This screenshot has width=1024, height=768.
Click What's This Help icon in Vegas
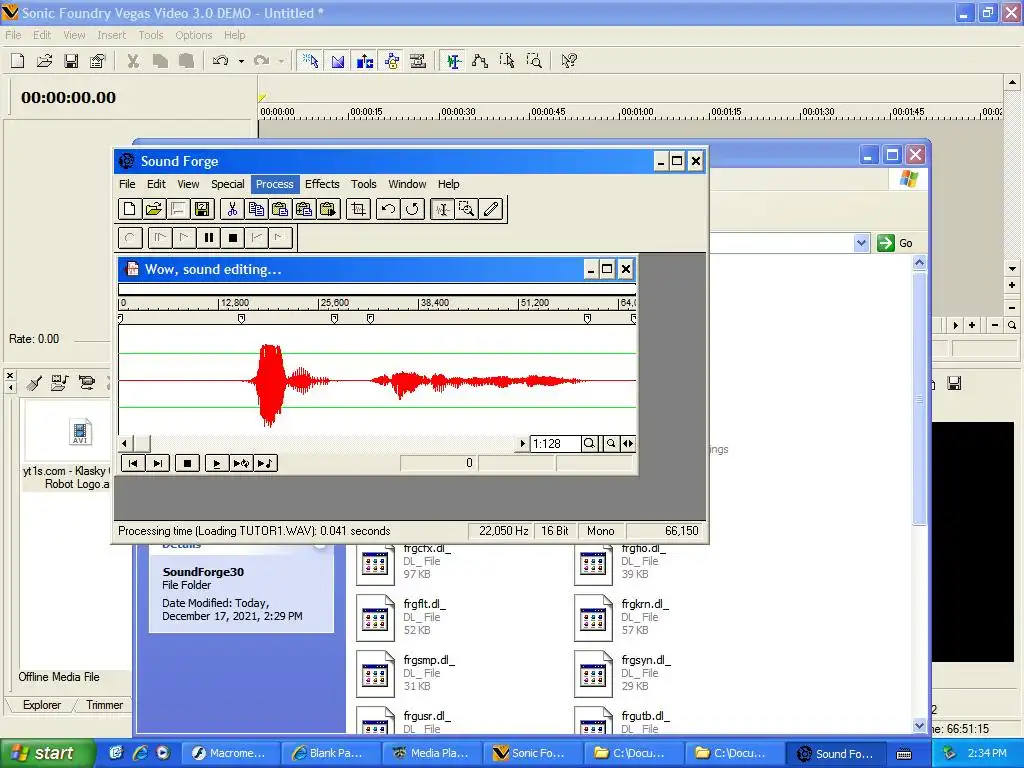[x=569, y=61]
